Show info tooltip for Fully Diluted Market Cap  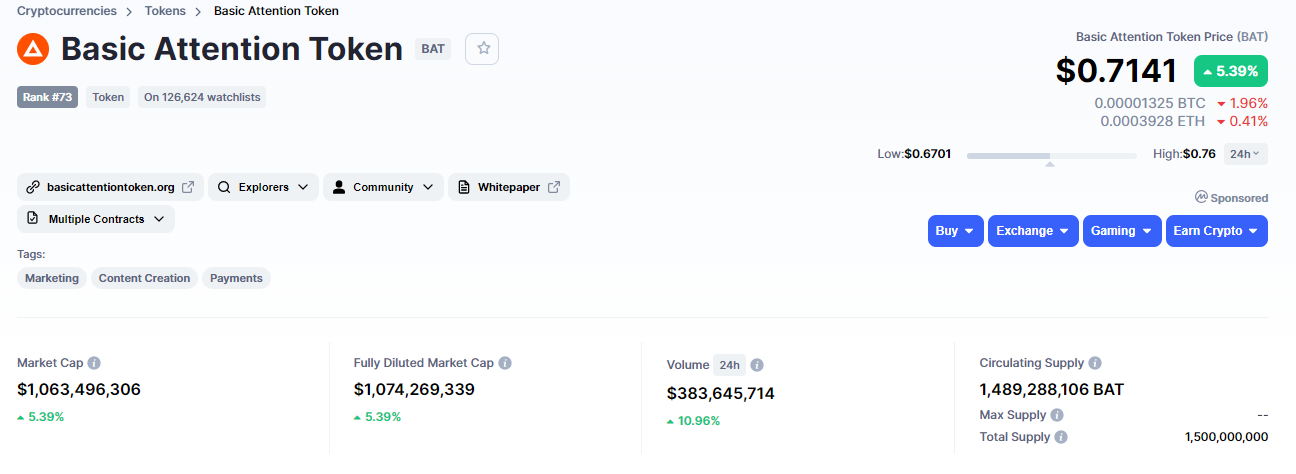click(505, 363)
